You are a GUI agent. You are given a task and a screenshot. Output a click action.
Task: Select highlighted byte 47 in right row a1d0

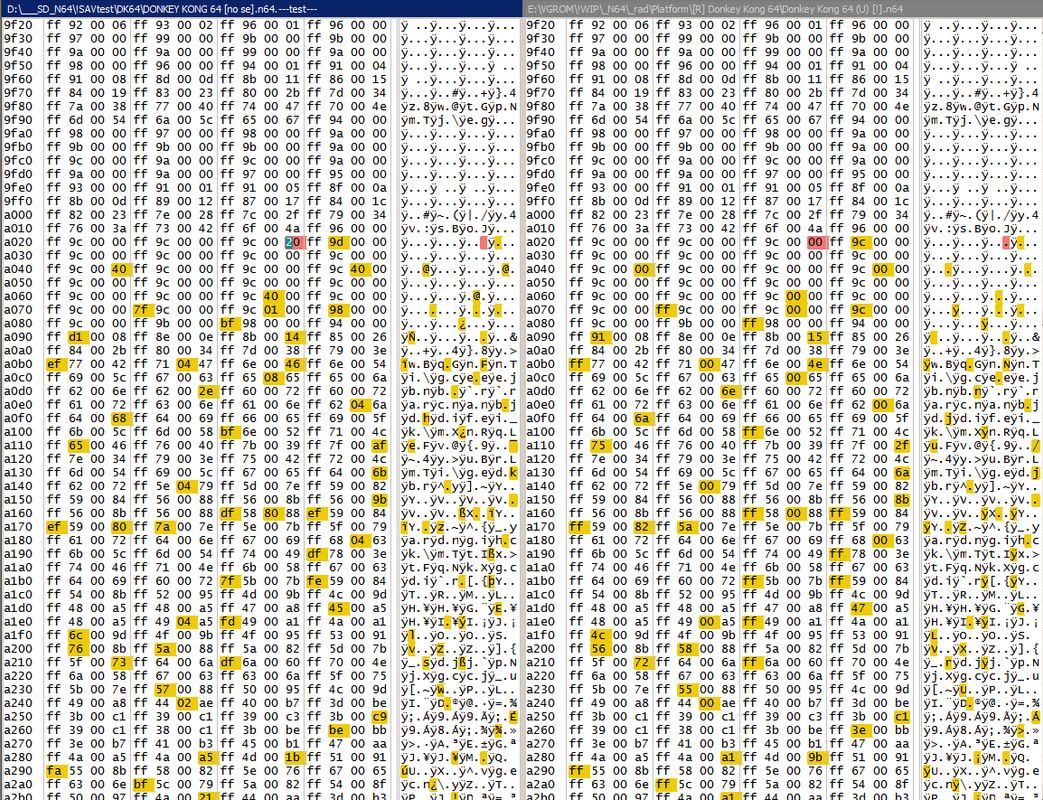859,608
